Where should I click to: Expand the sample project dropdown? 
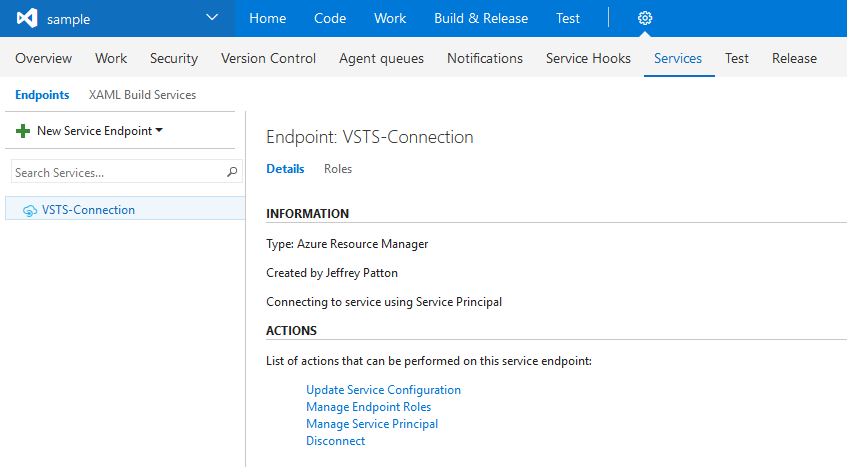click(211, 18)
